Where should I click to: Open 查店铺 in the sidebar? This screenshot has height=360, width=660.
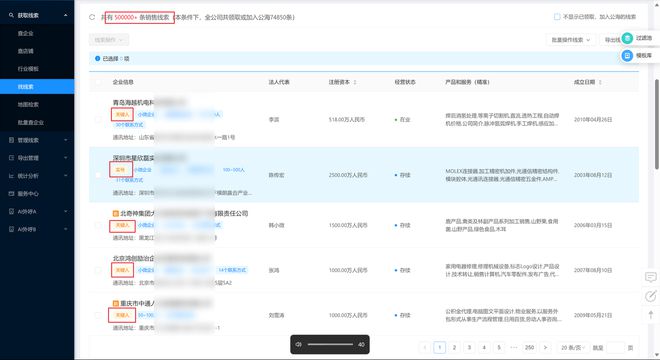pos(25,51)
